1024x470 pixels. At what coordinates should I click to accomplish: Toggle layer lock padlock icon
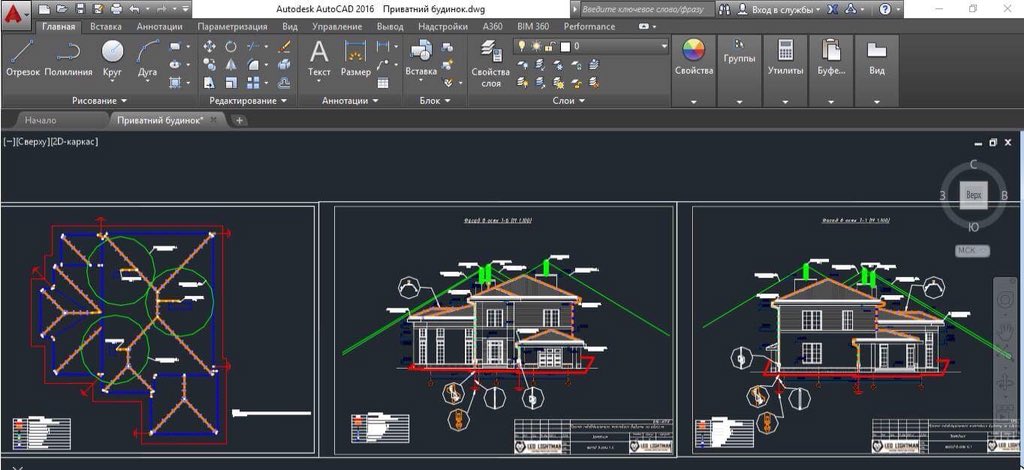pos(551,46)
